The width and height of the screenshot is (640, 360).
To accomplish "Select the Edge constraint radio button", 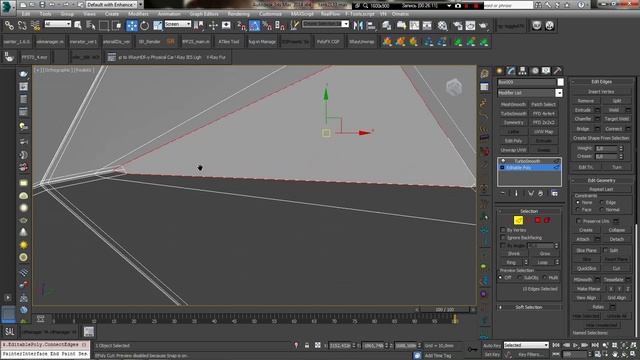I will pyautogui.click(x=602, y=202).
